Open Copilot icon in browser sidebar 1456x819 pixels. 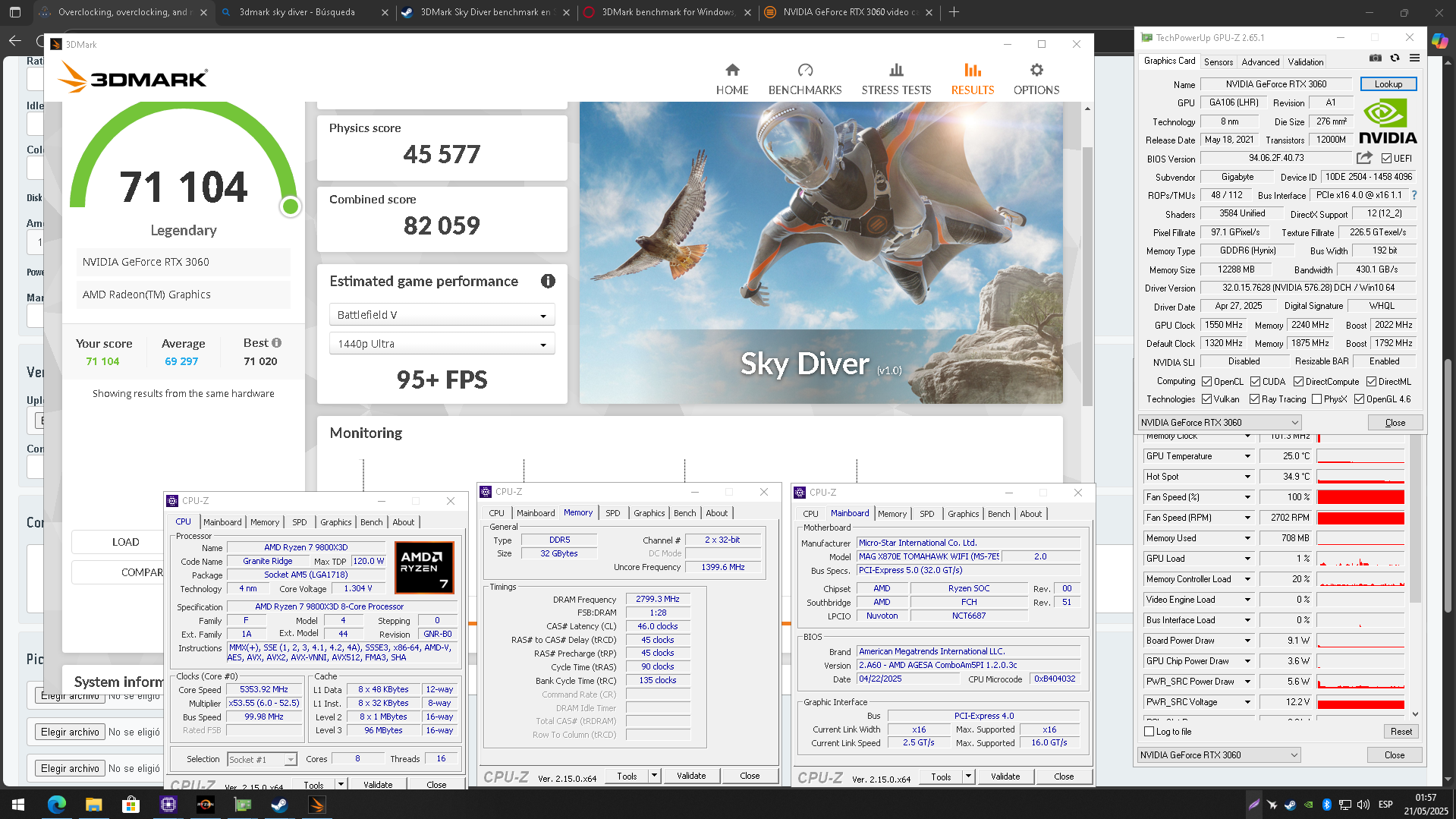pos(1439,40)
